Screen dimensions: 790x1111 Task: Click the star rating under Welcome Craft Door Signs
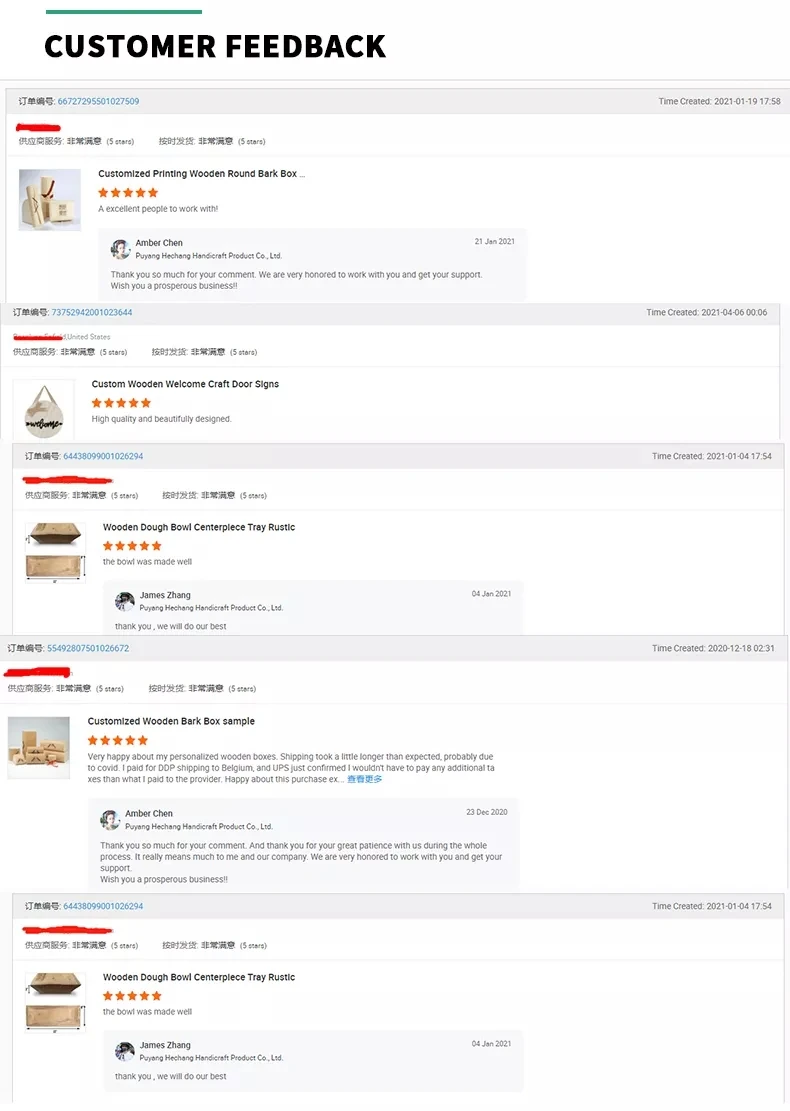(x=121, y=402)
